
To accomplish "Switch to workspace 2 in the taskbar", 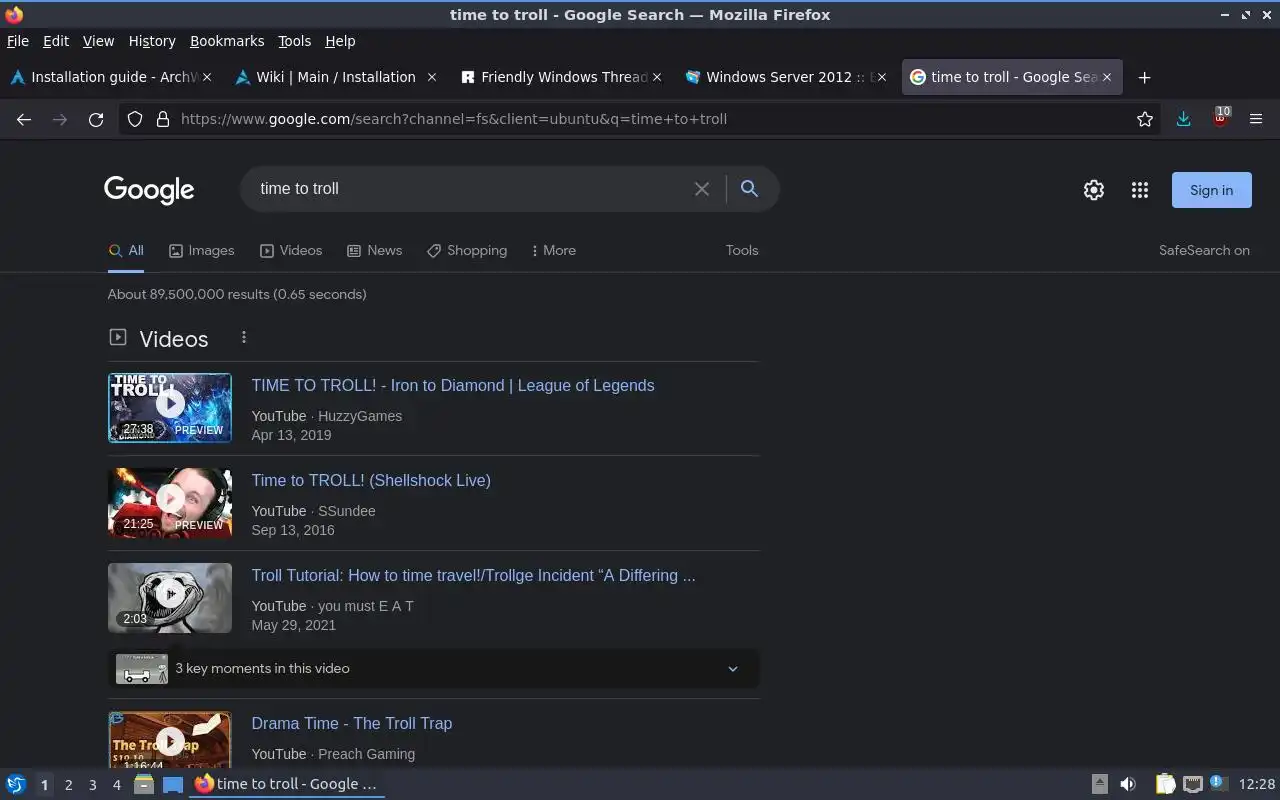I will coord(68,785).
